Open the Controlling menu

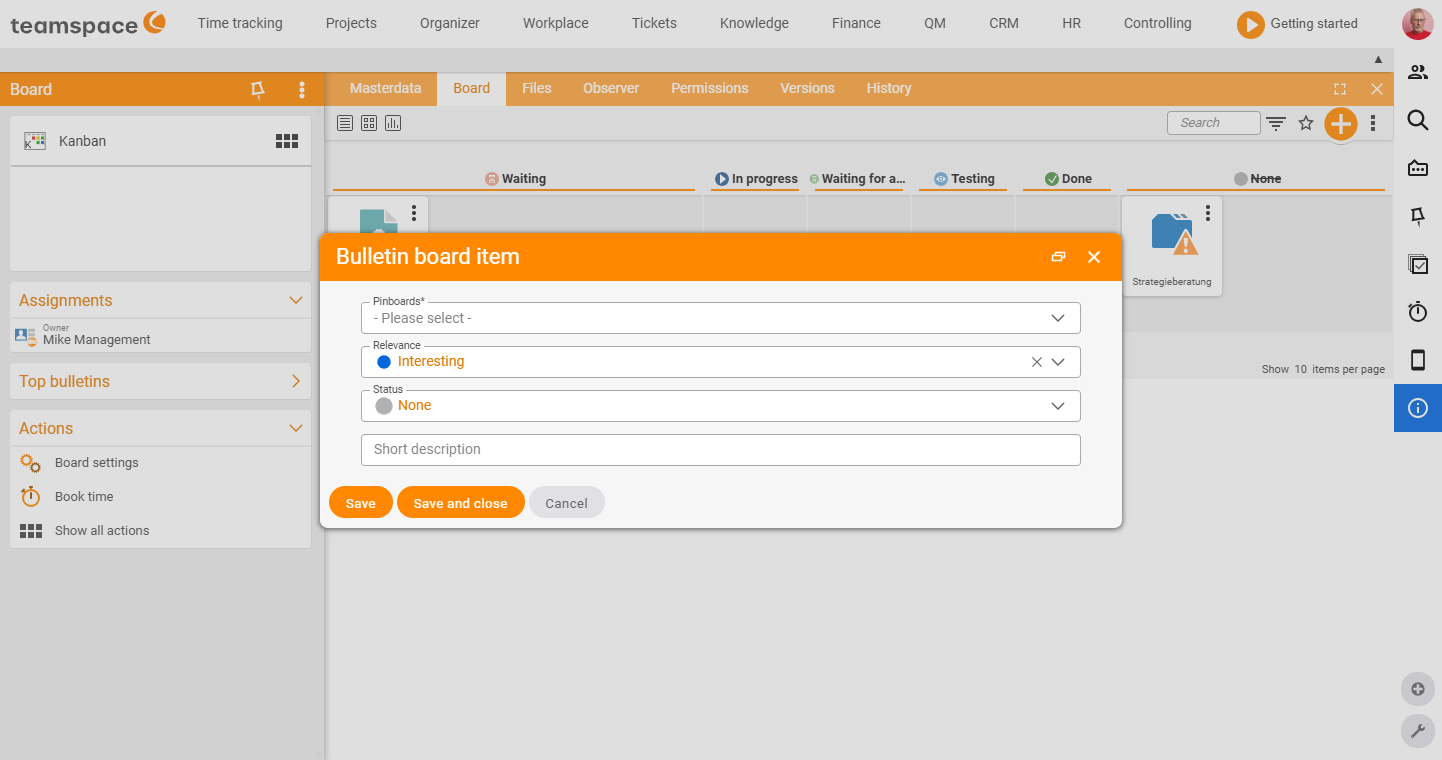[x=1157, y=23]
